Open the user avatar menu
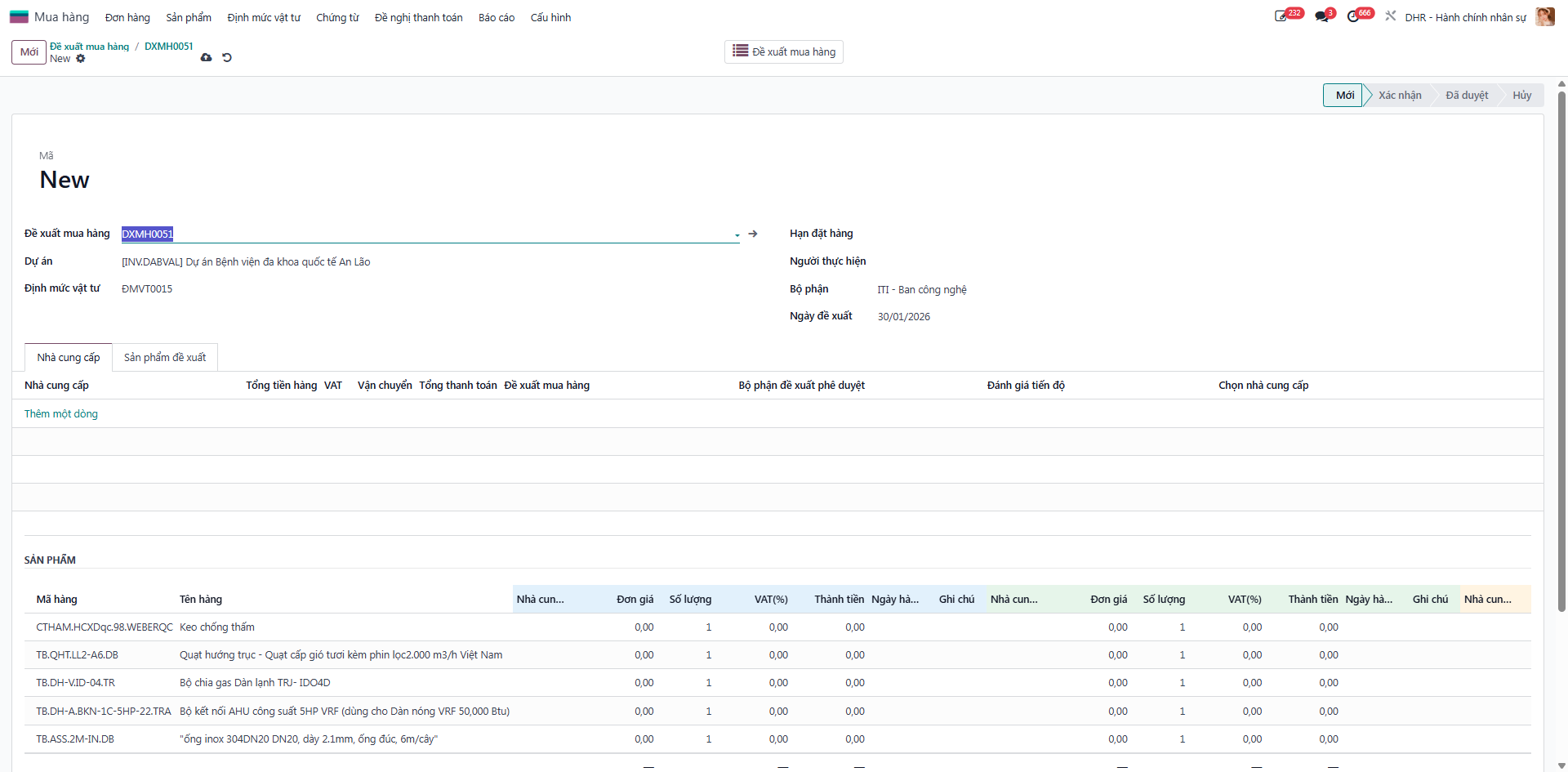The width and height of the screenshot is (1568, 772). (1545, 17)
